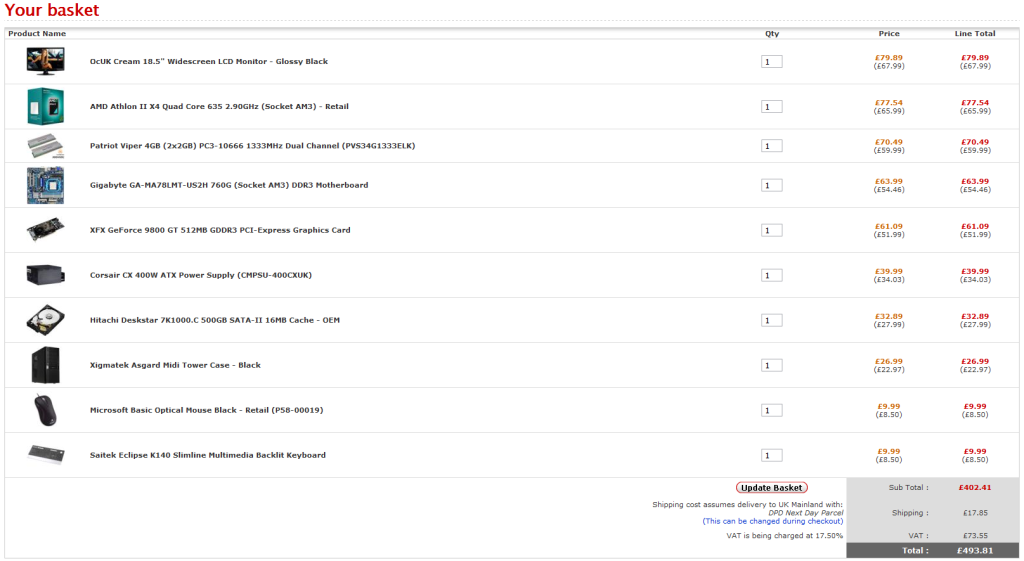1024x561 pixels.
Task: Click the Patriot Viper memory thumbnail
Action: coord(45,146)
